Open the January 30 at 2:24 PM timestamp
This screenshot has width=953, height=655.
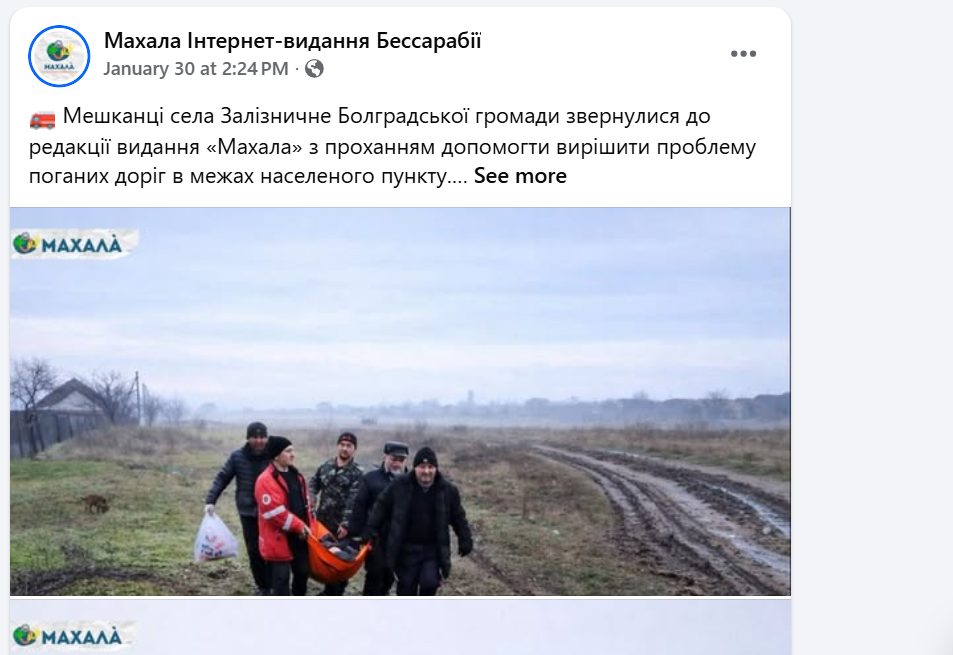coord(196,69)
